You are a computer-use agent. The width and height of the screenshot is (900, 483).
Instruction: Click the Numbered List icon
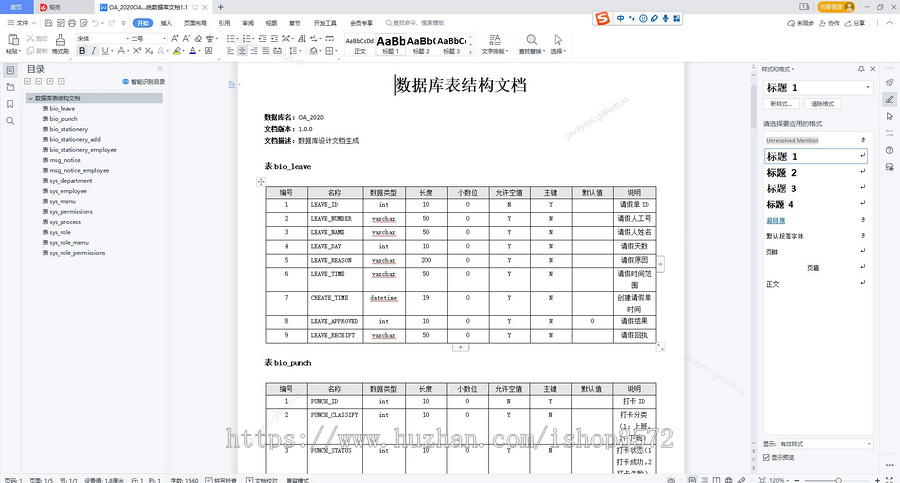246,38
